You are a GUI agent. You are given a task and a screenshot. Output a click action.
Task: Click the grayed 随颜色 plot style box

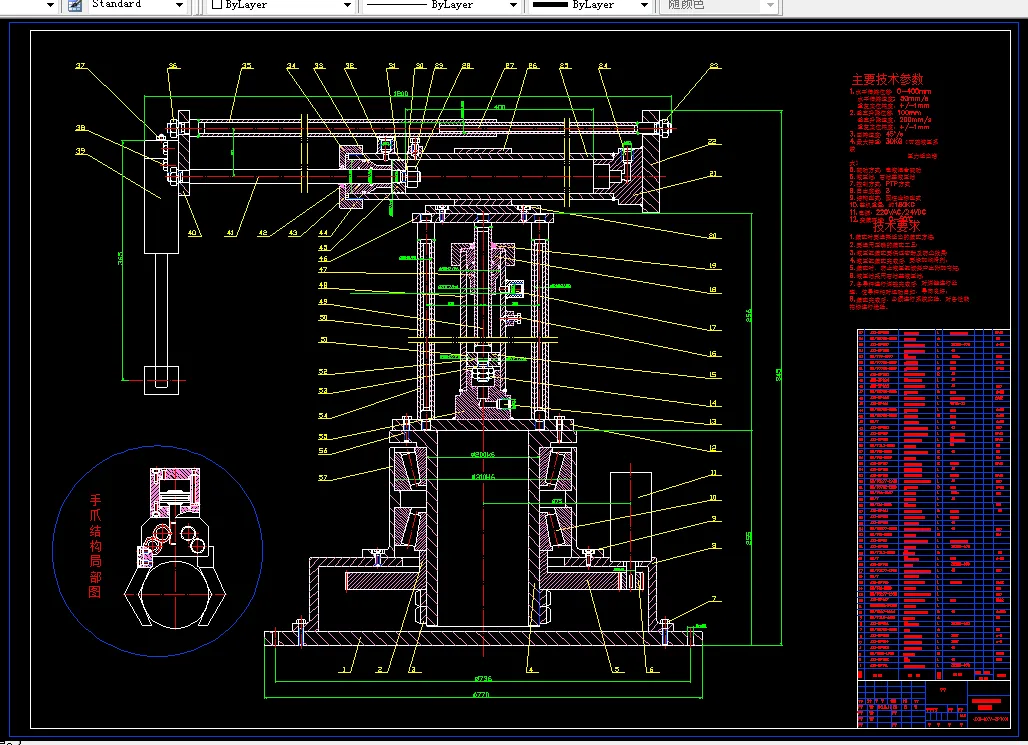[x=717, y=5]
